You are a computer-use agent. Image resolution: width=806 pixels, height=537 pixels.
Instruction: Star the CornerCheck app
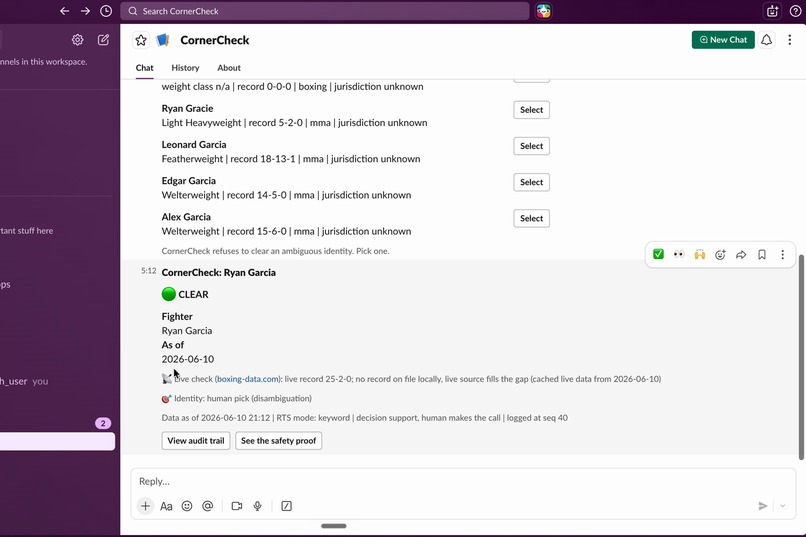click(141, 40)
